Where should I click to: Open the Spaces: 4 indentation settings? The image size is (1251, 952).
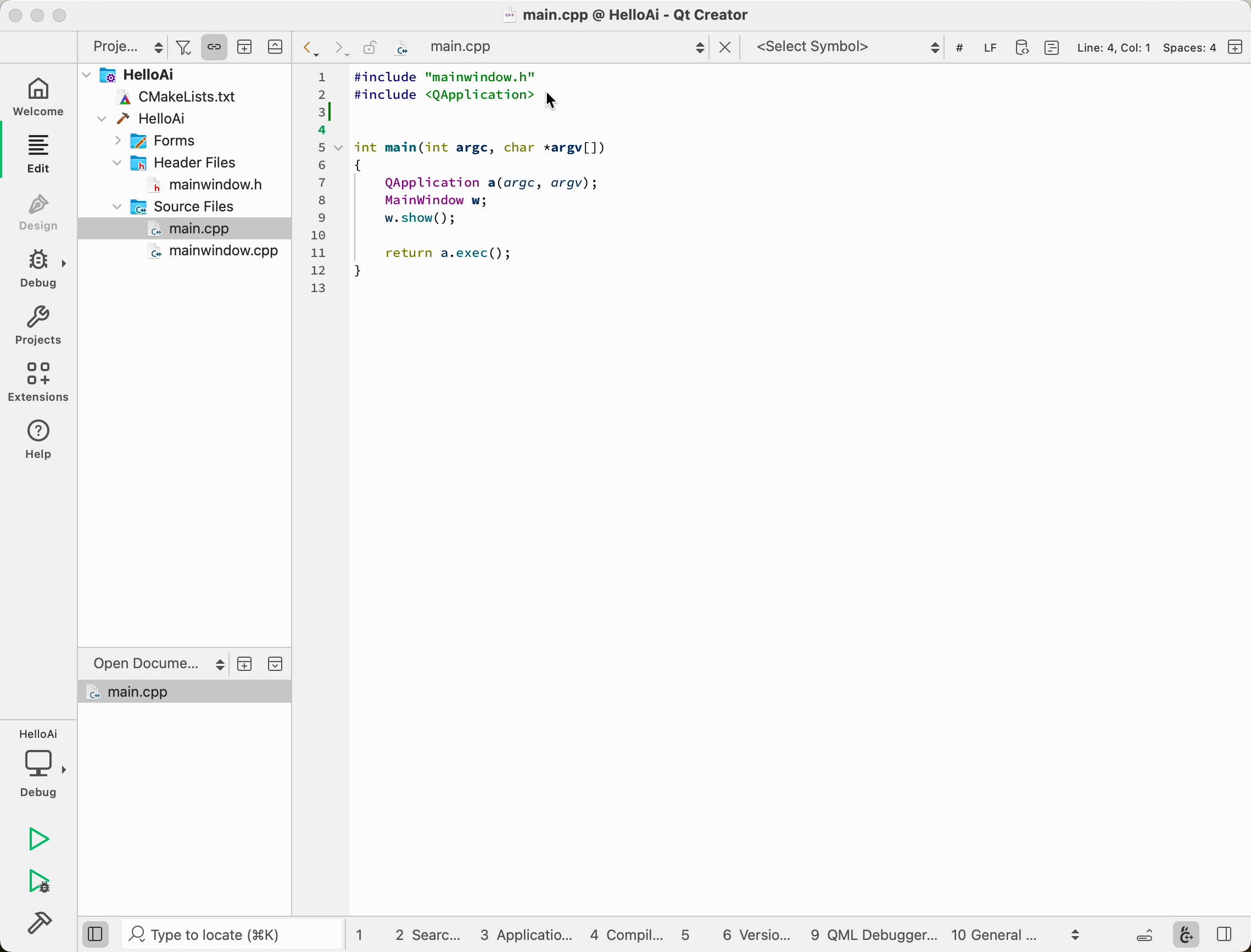click(1189, 48)
